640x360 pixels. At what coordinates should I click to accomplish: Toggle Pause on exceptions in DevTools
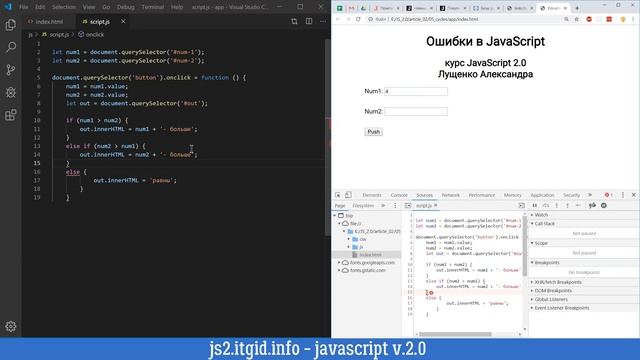(x=604, y=206)
